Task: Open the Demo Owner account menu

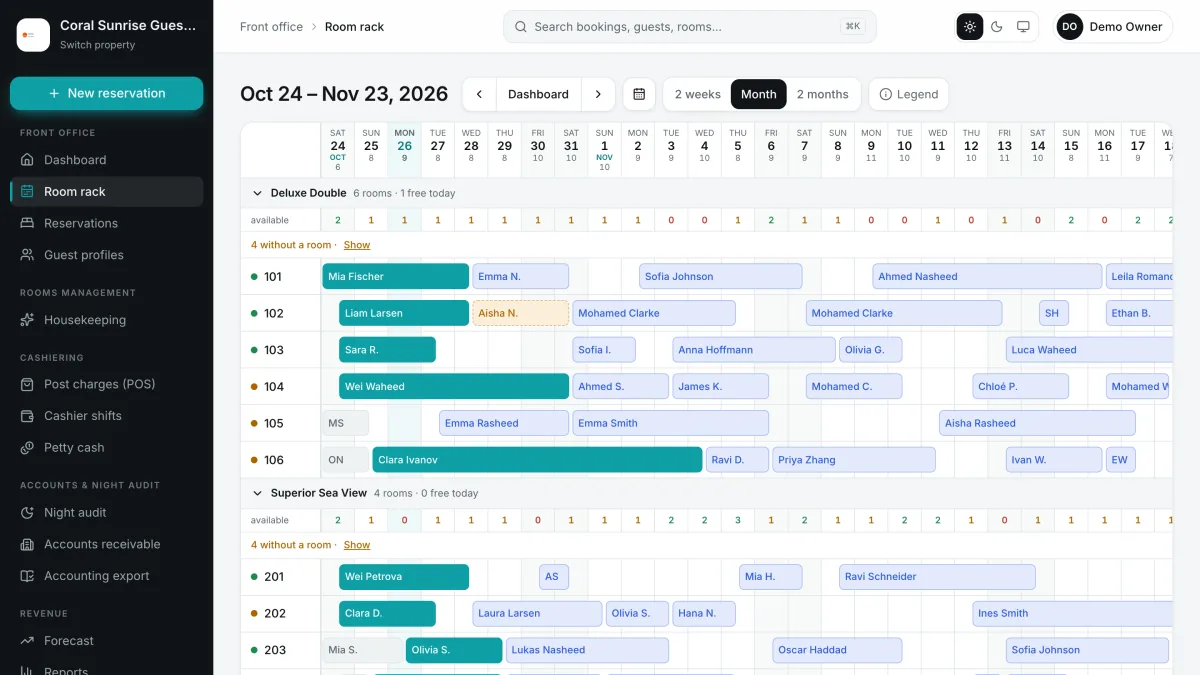Action: point(1114,27)
